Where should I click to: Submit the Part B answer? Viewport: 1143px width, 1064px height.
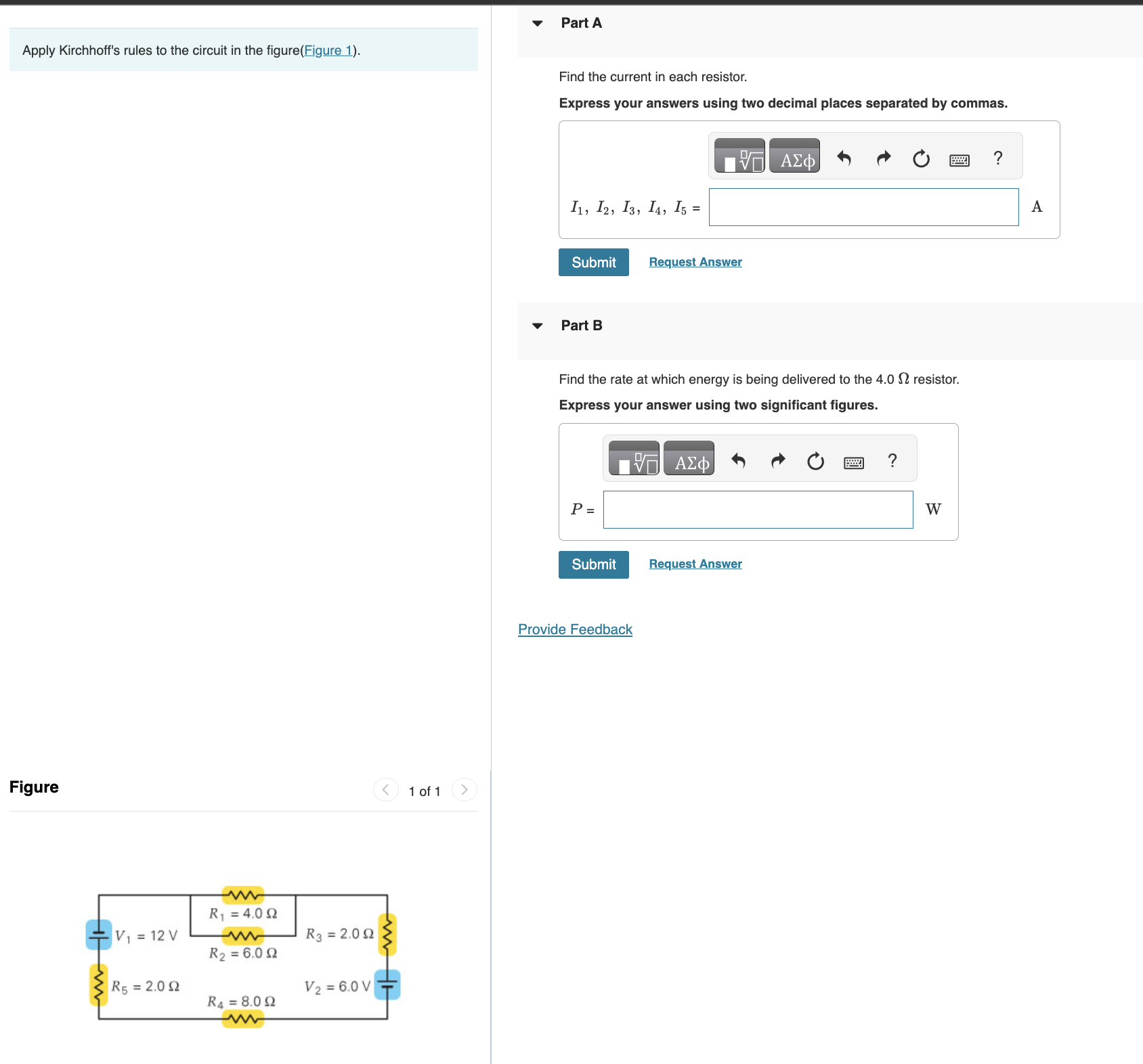tap(593, 564)
